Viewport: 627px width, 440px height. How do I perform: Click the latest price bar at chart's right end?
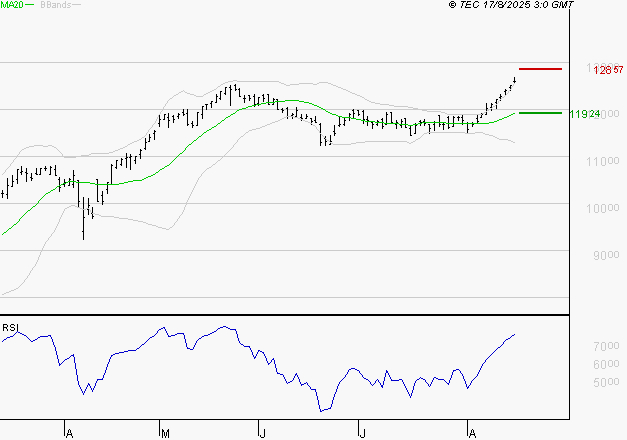(515, 80)
